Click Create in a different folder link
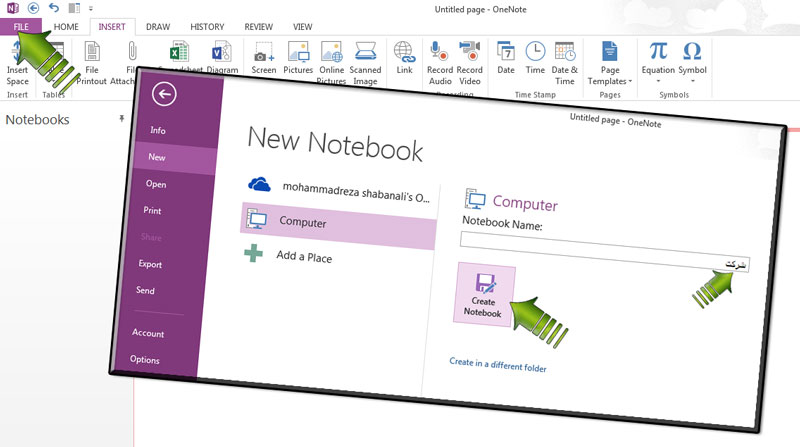The height and width of the screenshot is (447, 800). [497, 364]
